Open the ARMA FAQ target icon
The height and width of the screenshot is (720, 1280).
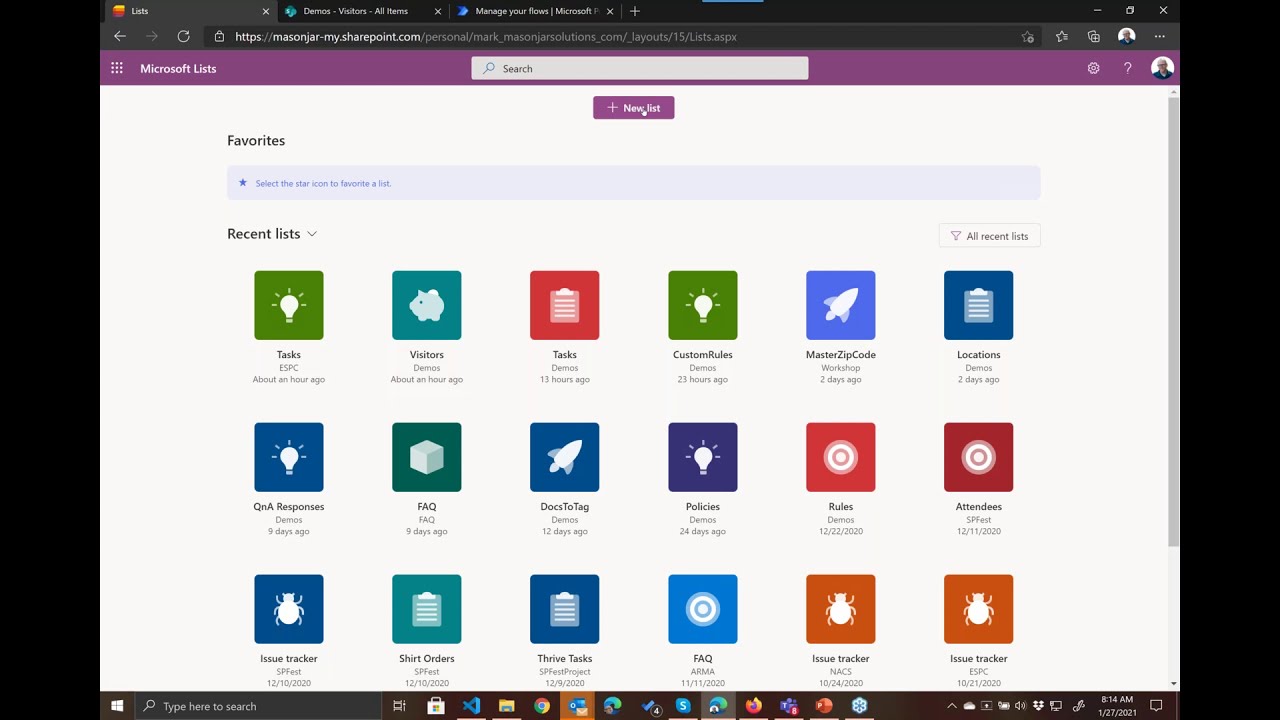703,609
